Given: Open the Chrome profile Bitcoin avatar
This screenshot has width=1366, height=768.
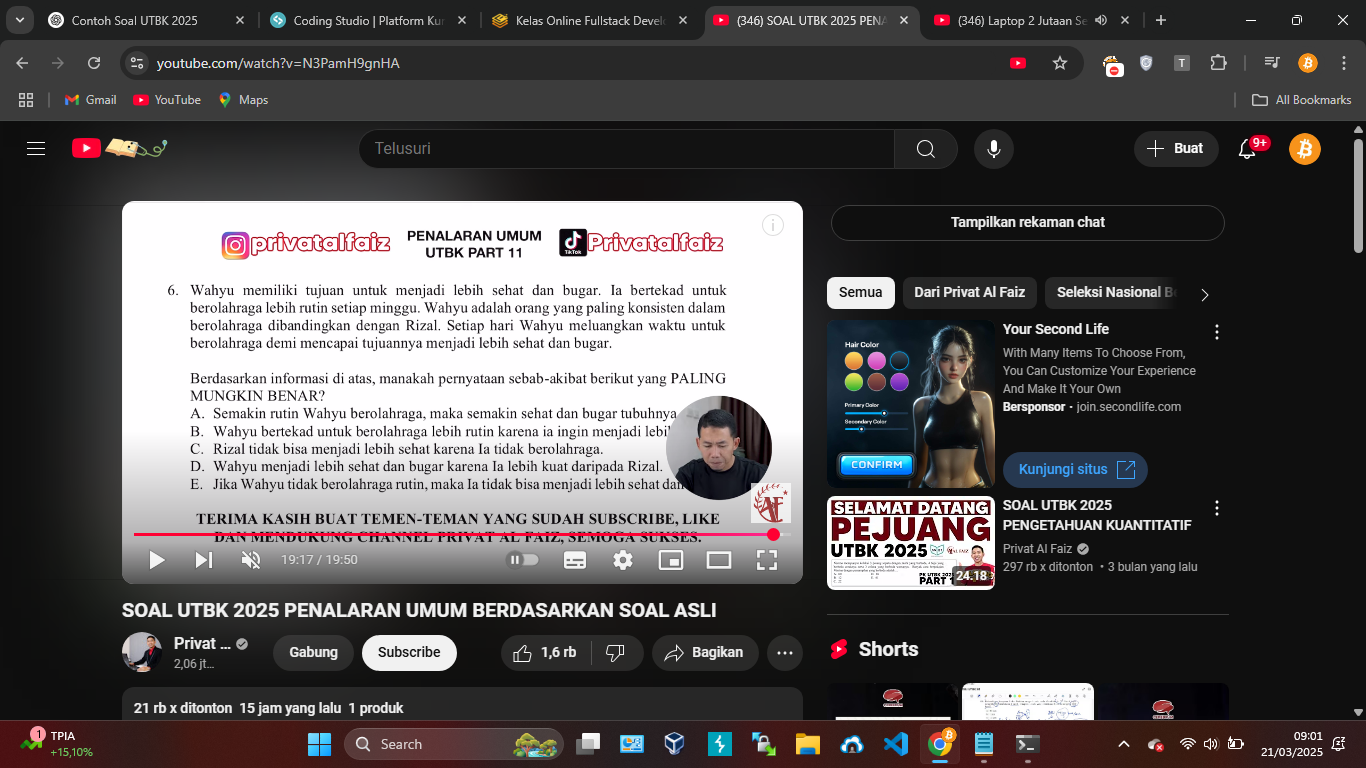Looking at the screenshot, I should [1308, 63].
